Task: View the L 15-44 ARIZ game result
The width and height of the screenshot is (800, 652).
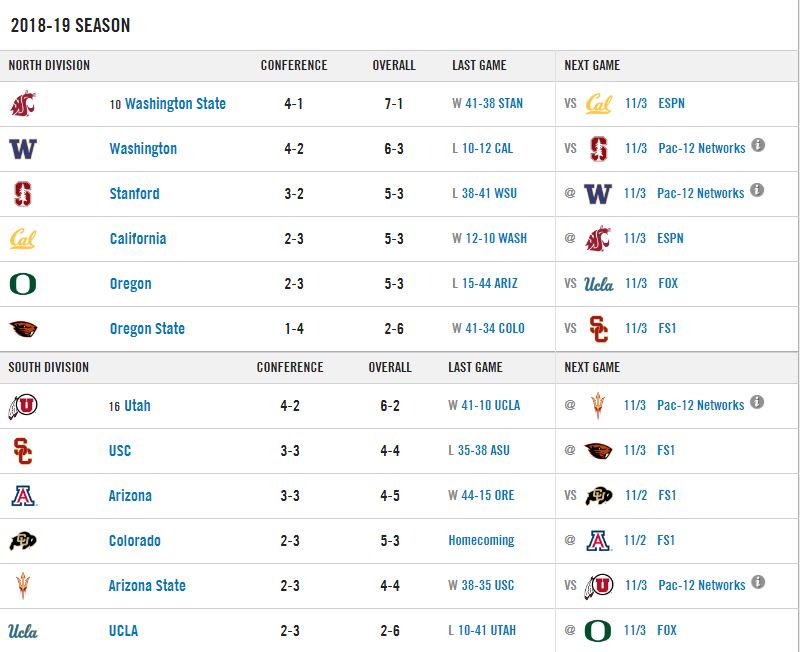Action: click(485, 284)
